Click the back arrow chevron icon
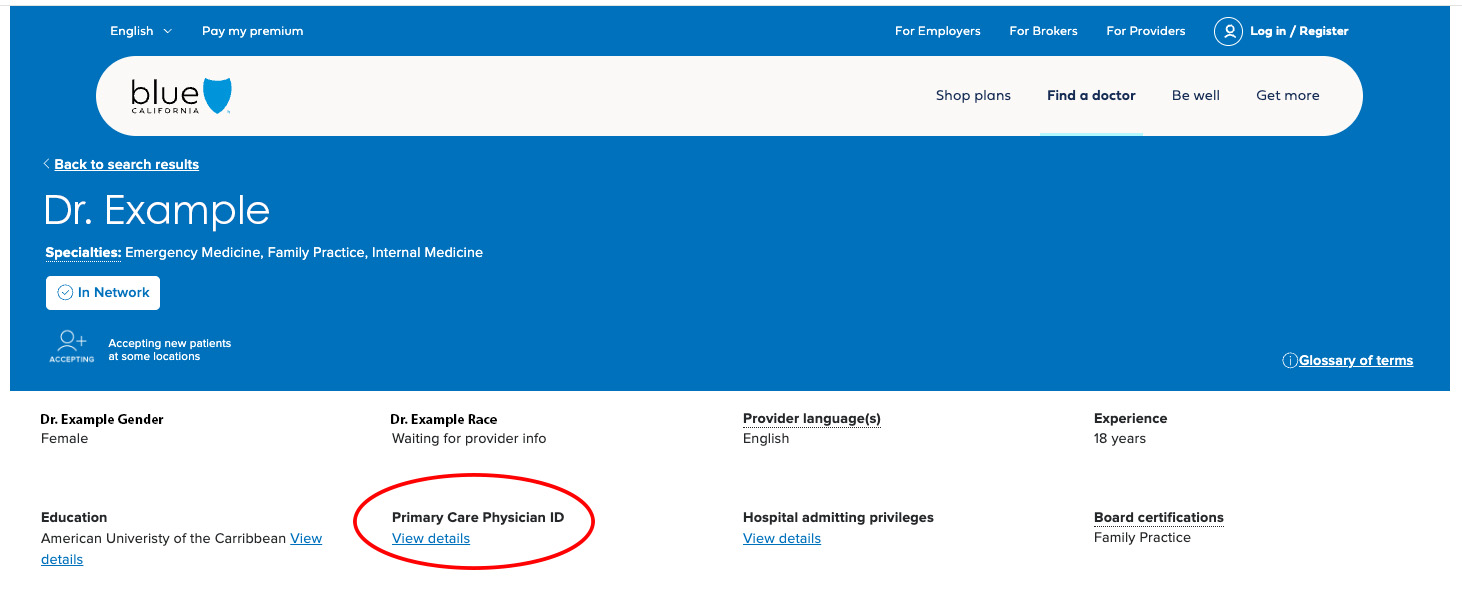The width and height of the screenshot is (1462, 590). click(x=46, y=164)
